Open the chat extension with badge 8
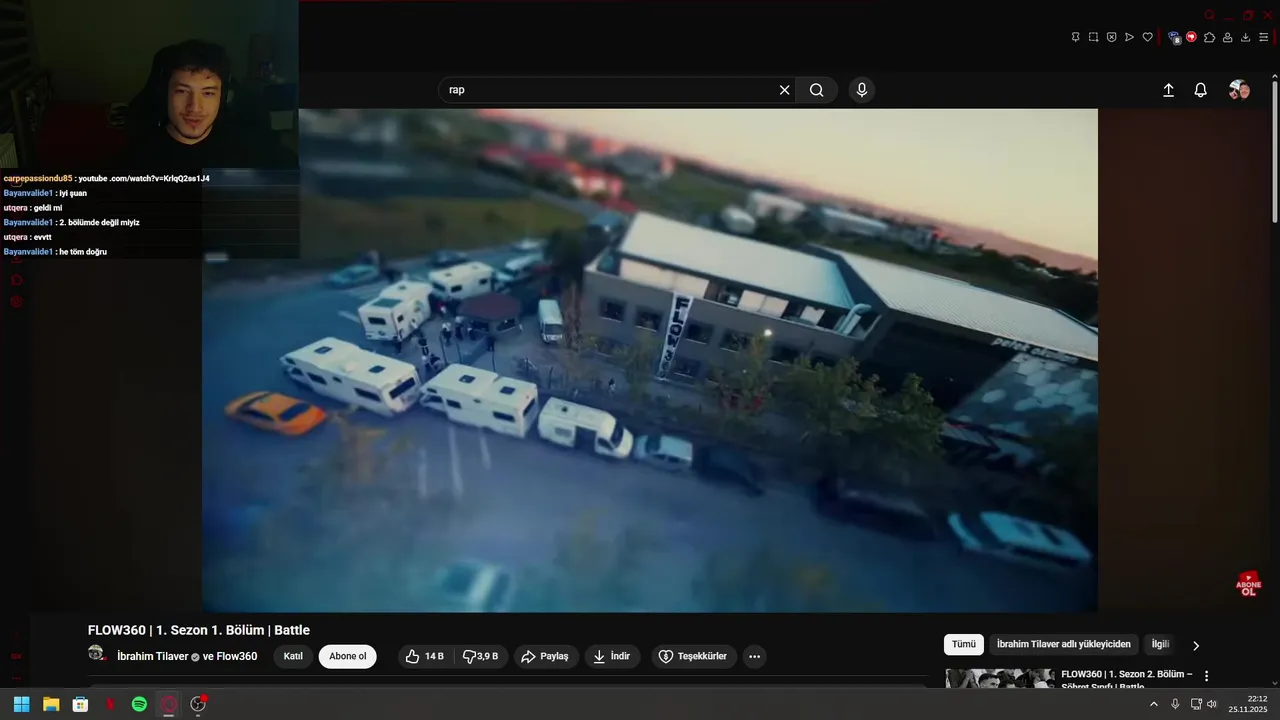Image resolution: width=1280 pixels, height=720 pixels. pos(1174,37)
